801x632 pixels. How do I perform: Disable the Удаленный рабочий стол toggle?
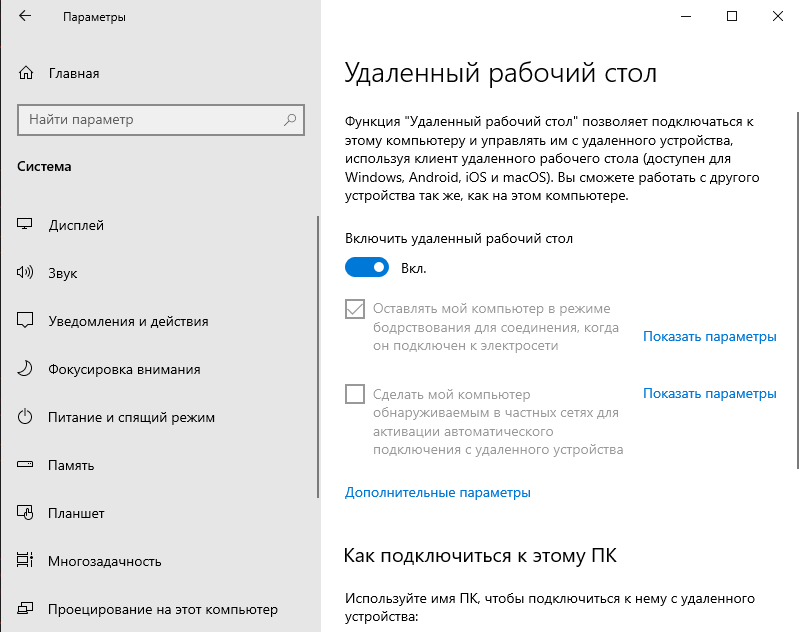point(366,267)
